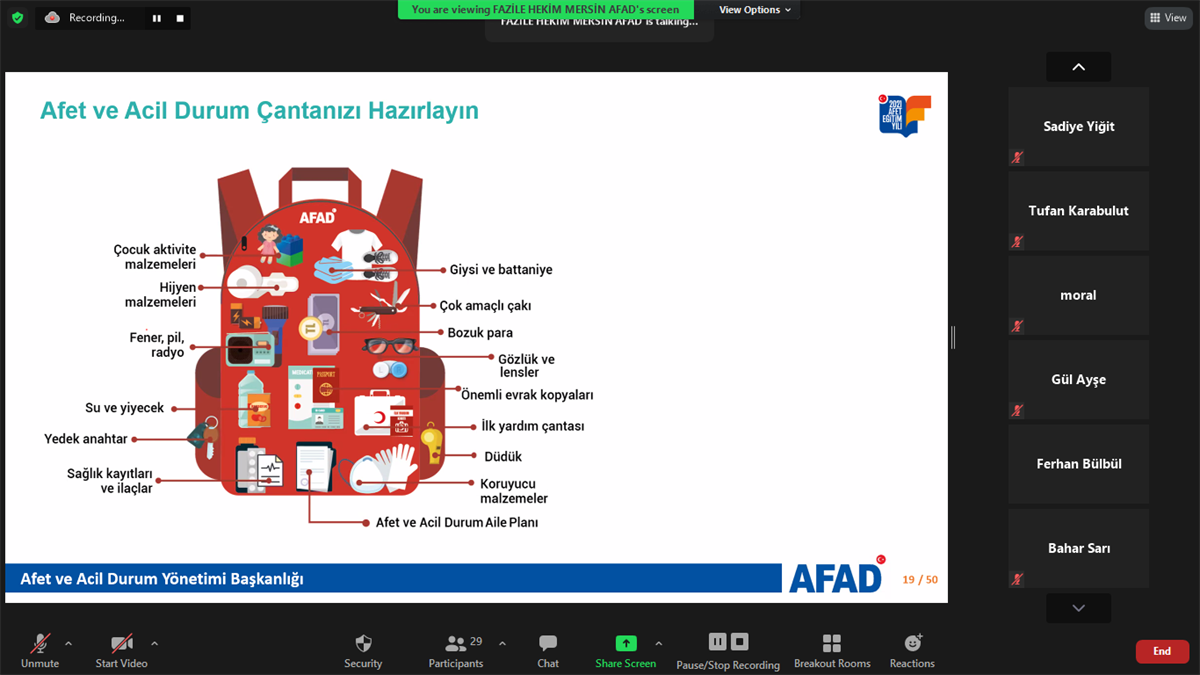Expand audio options arrow next to Unmute

tap(69, 643)
